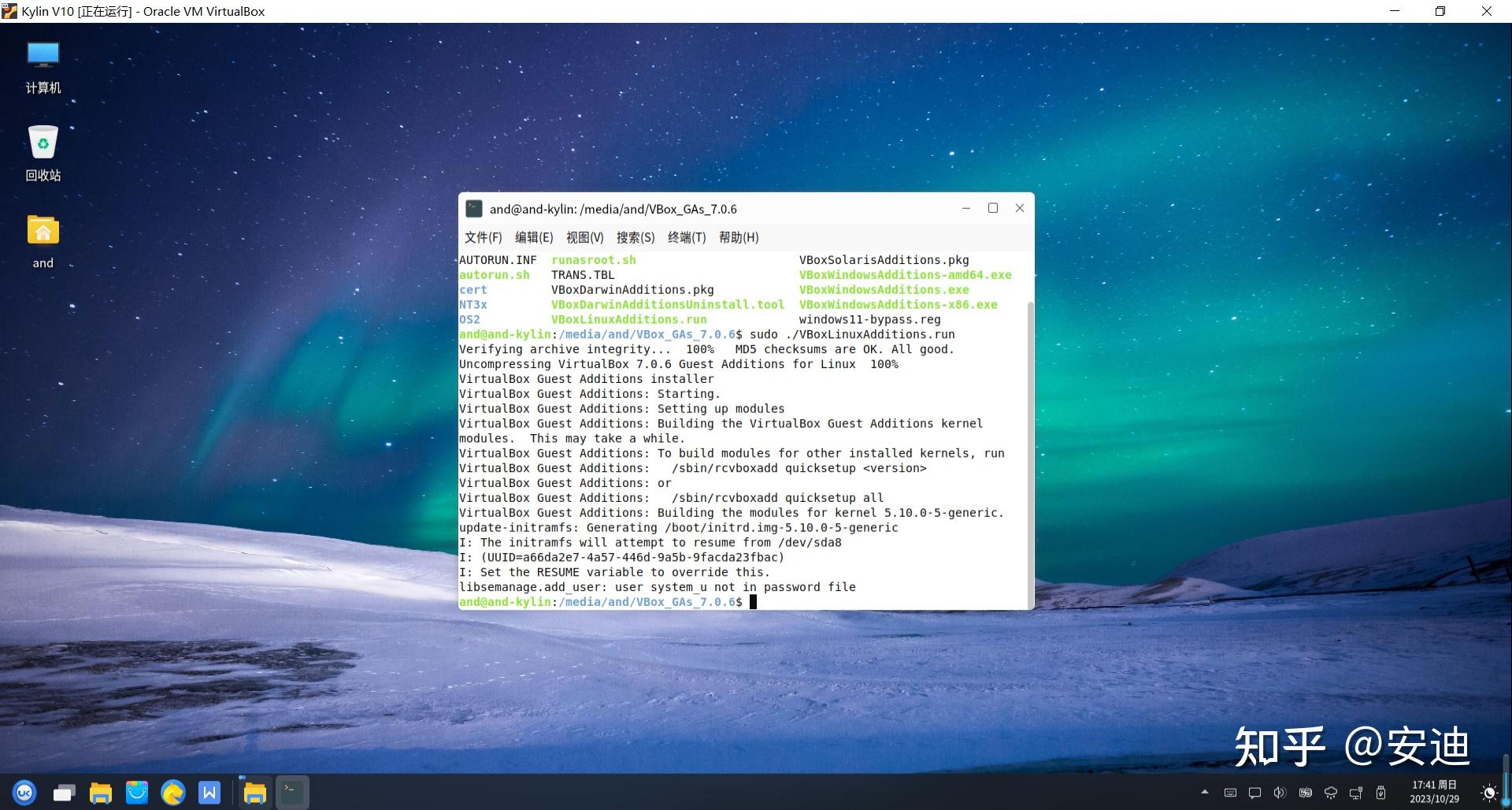Open the terminal from the taskbar
The image size is (1512, 810).
pos(291,793)
